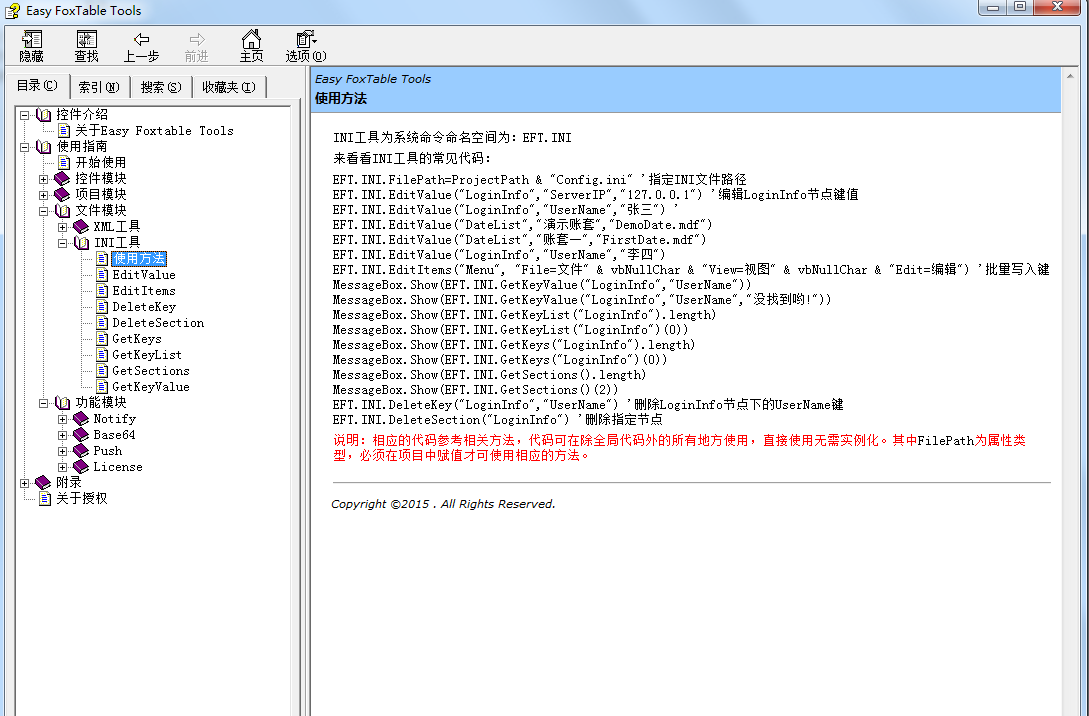Open the DeleteKey topic
This screenshot has width=1089, height=716.
tap(144, 306)
